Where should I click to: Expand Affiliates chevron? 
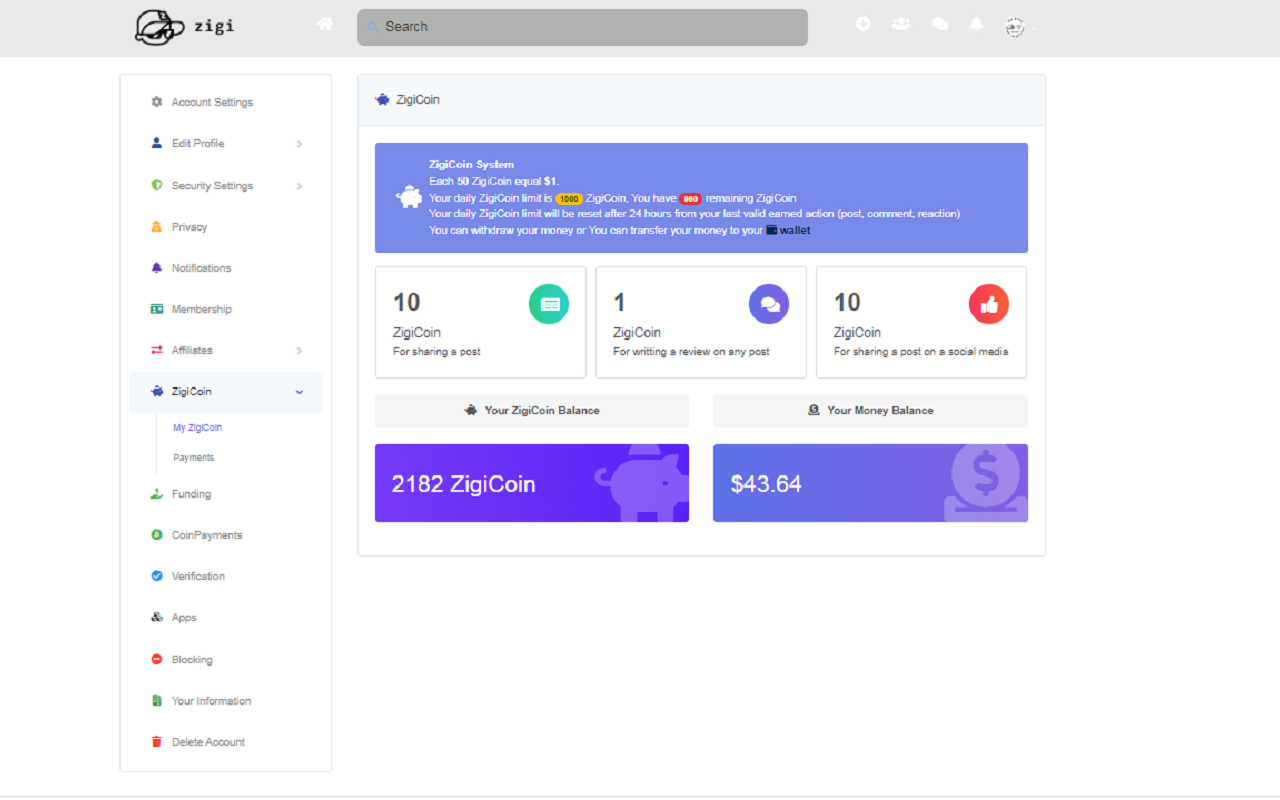pyautogui.click(x=299, y=351)
